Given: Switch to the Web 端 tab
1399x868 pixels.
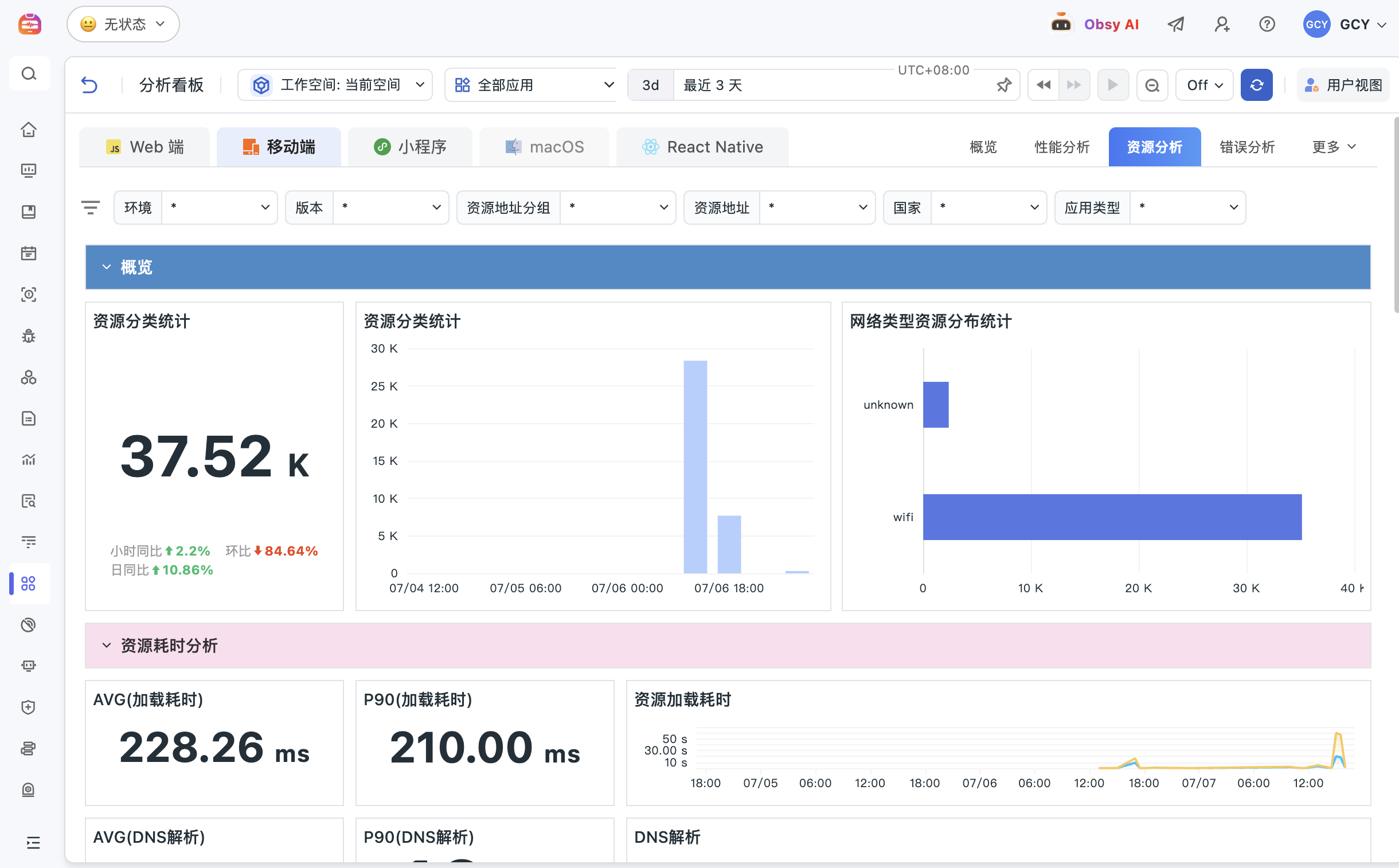Looking at the screenshot, I should 144,147.
